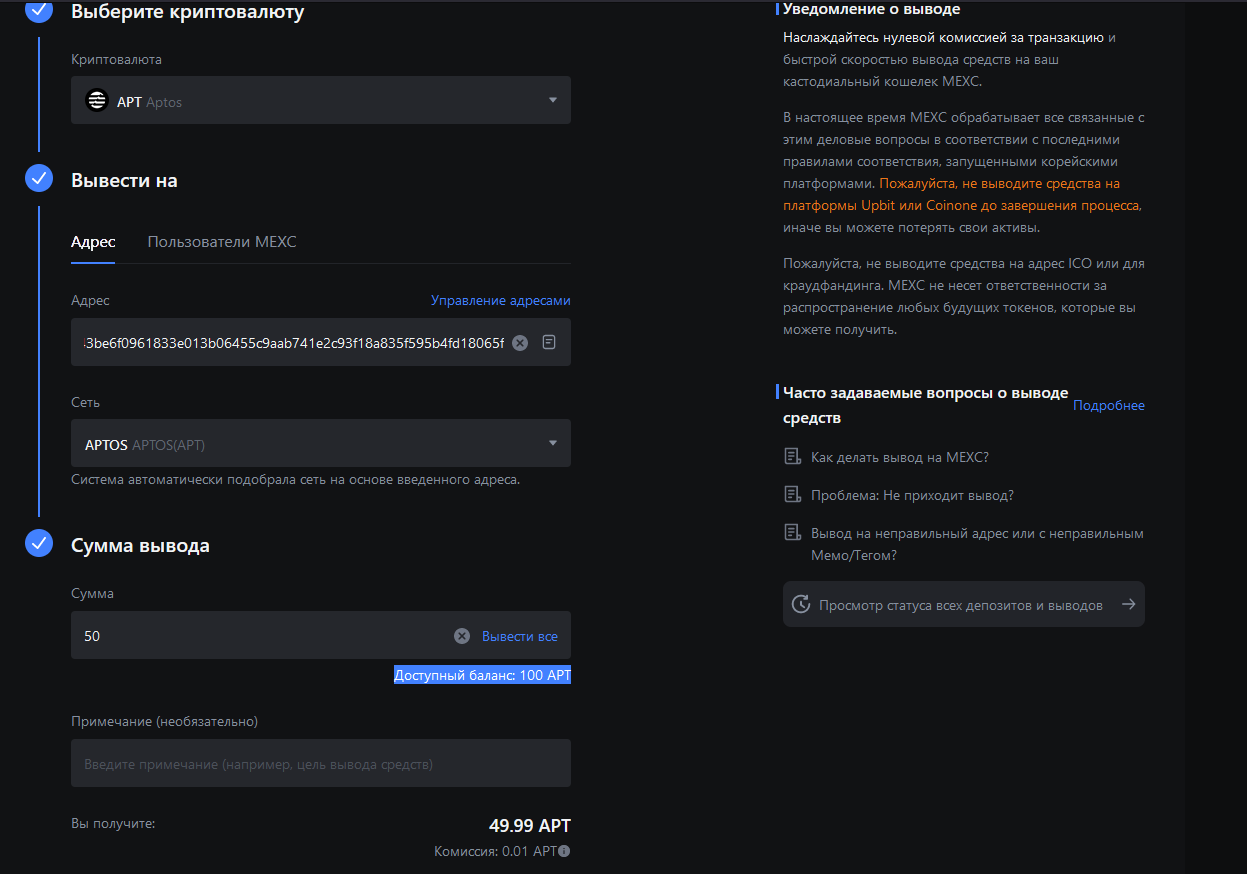Switch to Пользователи MEXC tab
This screenshot has height=874, width=1247.
(222, 242)
